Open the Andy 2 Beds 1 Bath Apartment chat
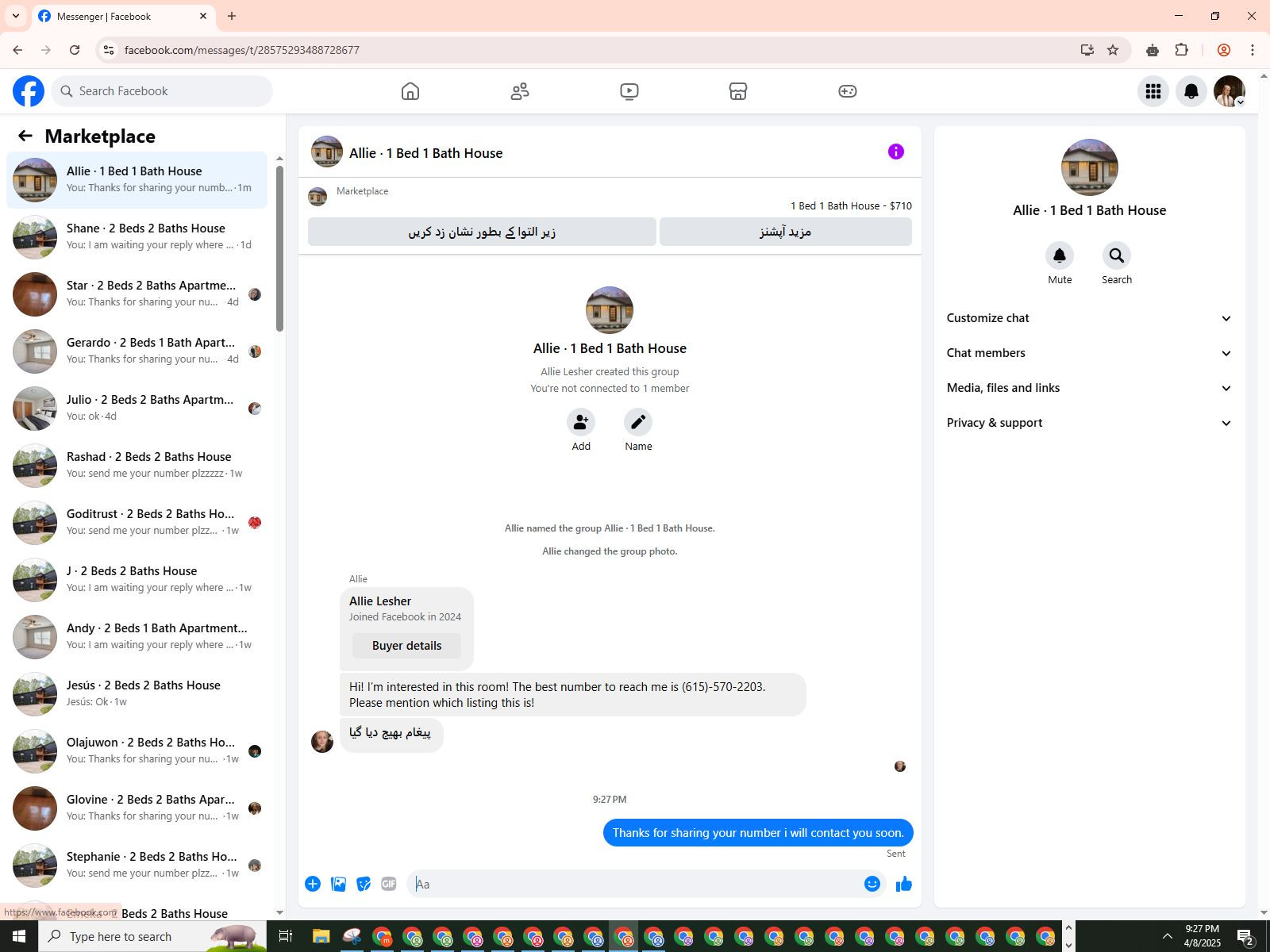 [x=137, y=637]
